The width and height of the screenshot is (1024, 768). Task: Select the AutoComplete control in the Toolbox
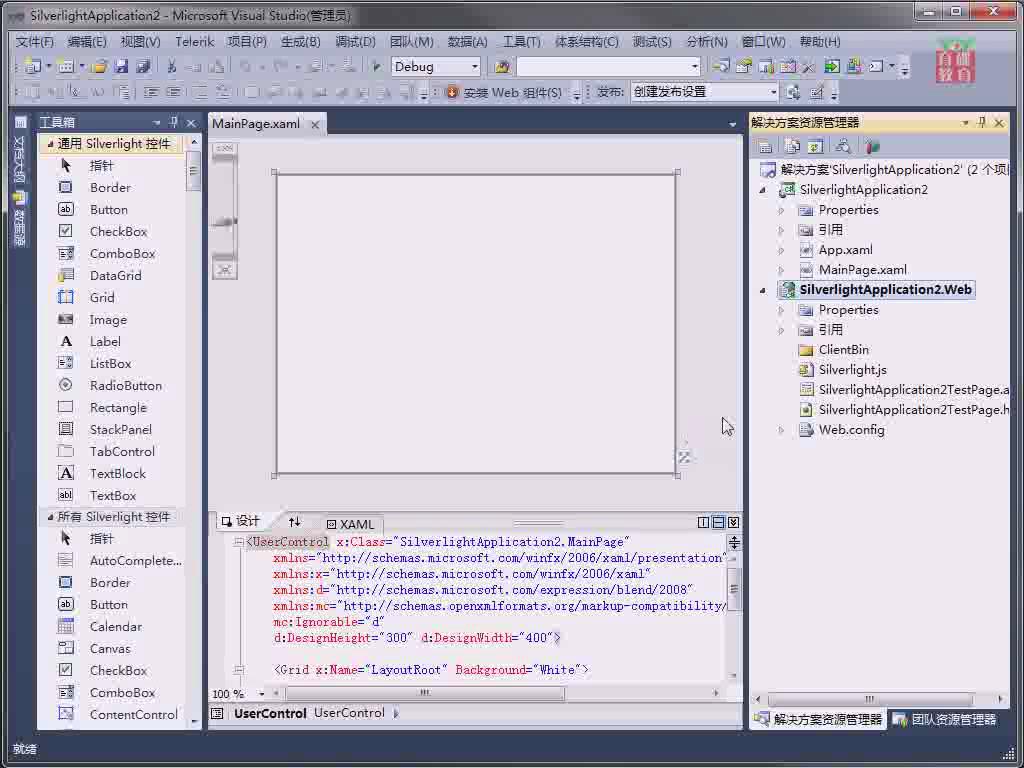135,560
